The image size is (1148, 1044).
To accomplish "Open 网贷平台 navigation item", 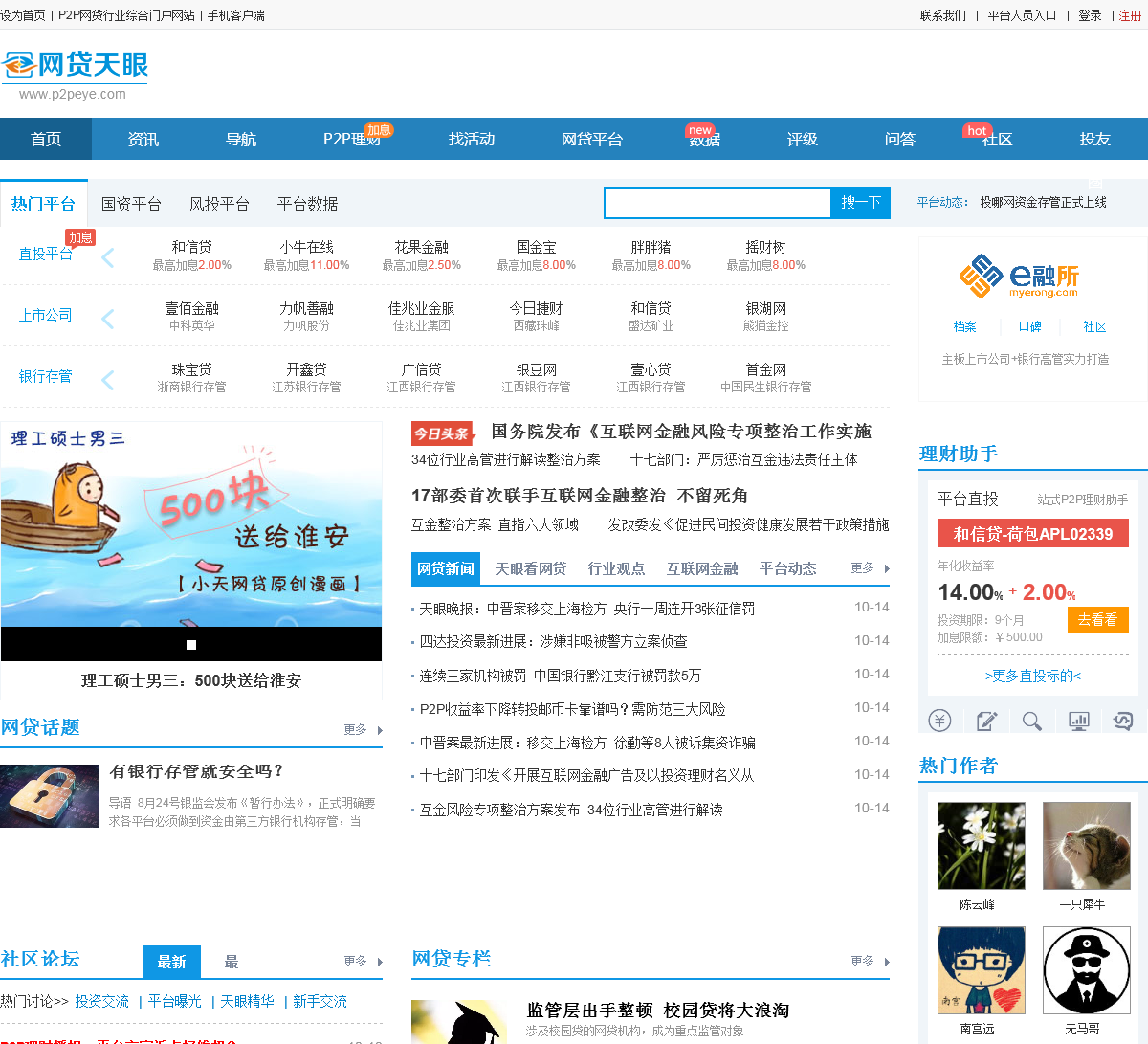I will tap(592, 139).
